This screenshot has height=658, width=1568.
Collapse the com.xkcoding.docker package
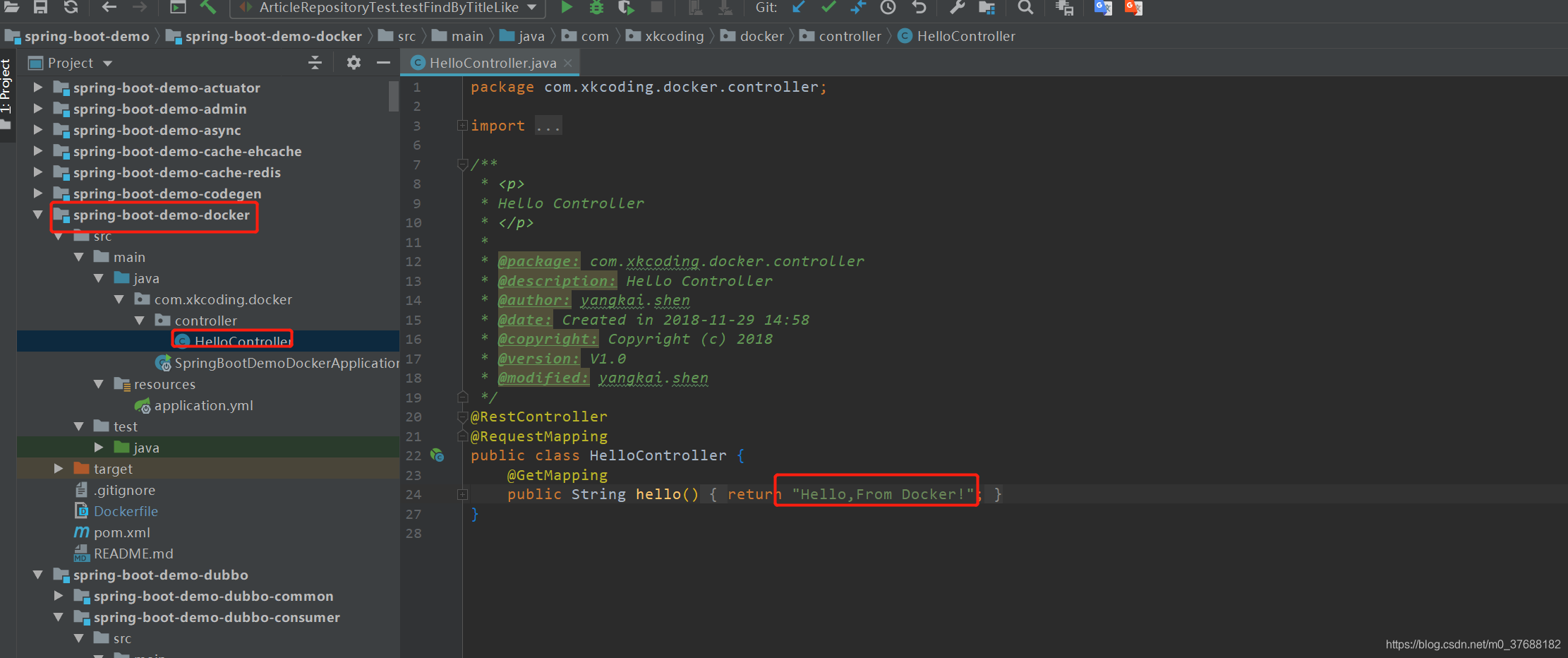(x=119, y=299)
